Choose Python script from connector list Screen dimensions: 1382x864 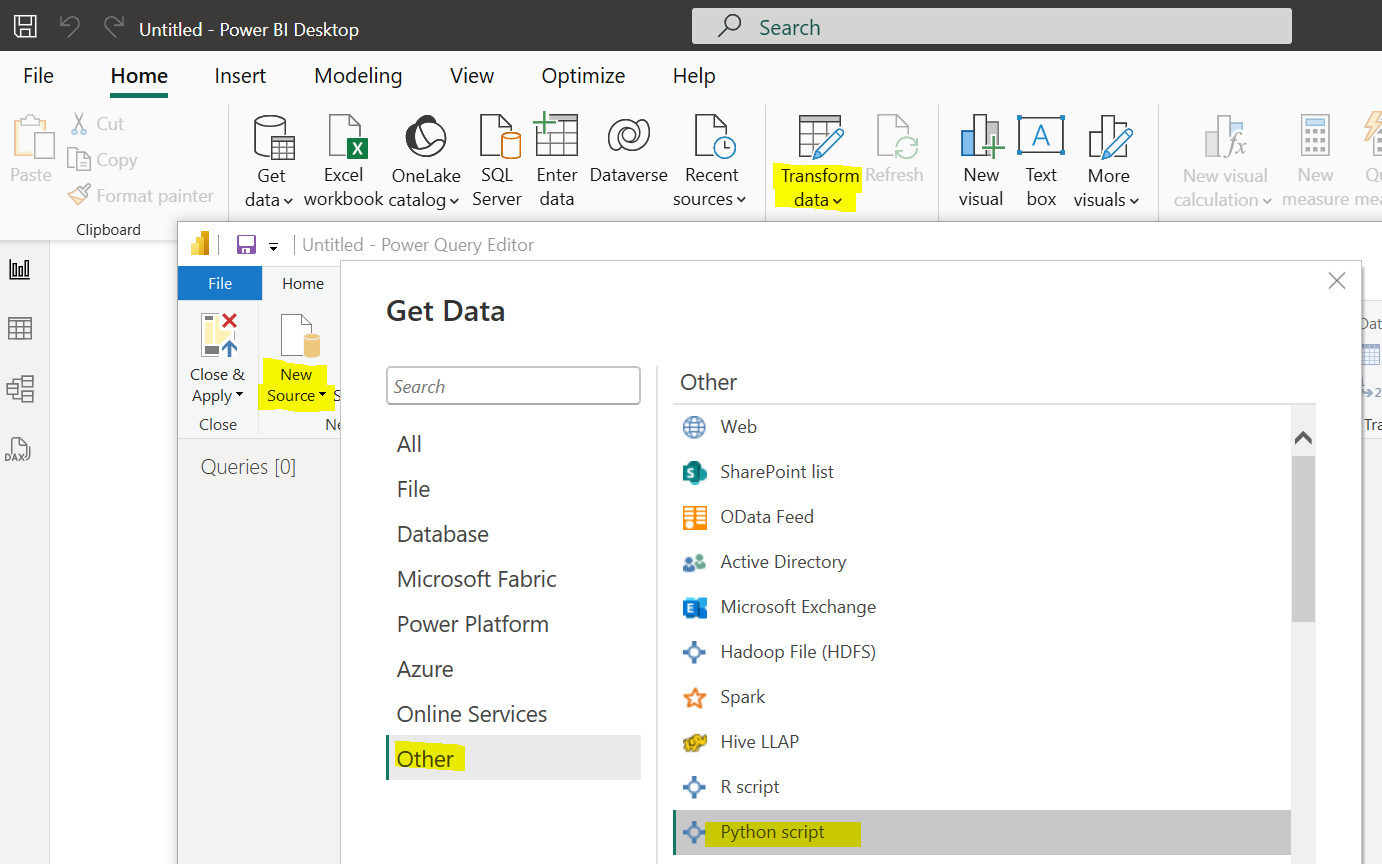coord(772,832)
